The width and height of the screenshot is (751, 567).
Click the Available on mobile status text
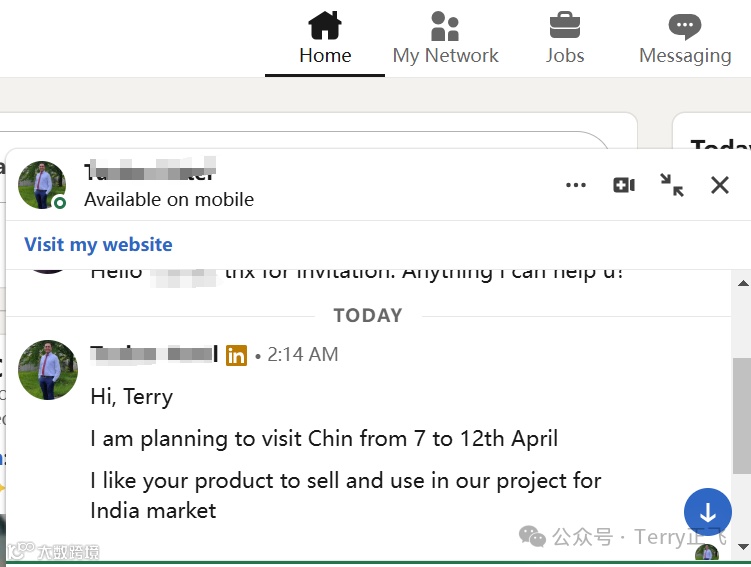click(x=168, y=200)
